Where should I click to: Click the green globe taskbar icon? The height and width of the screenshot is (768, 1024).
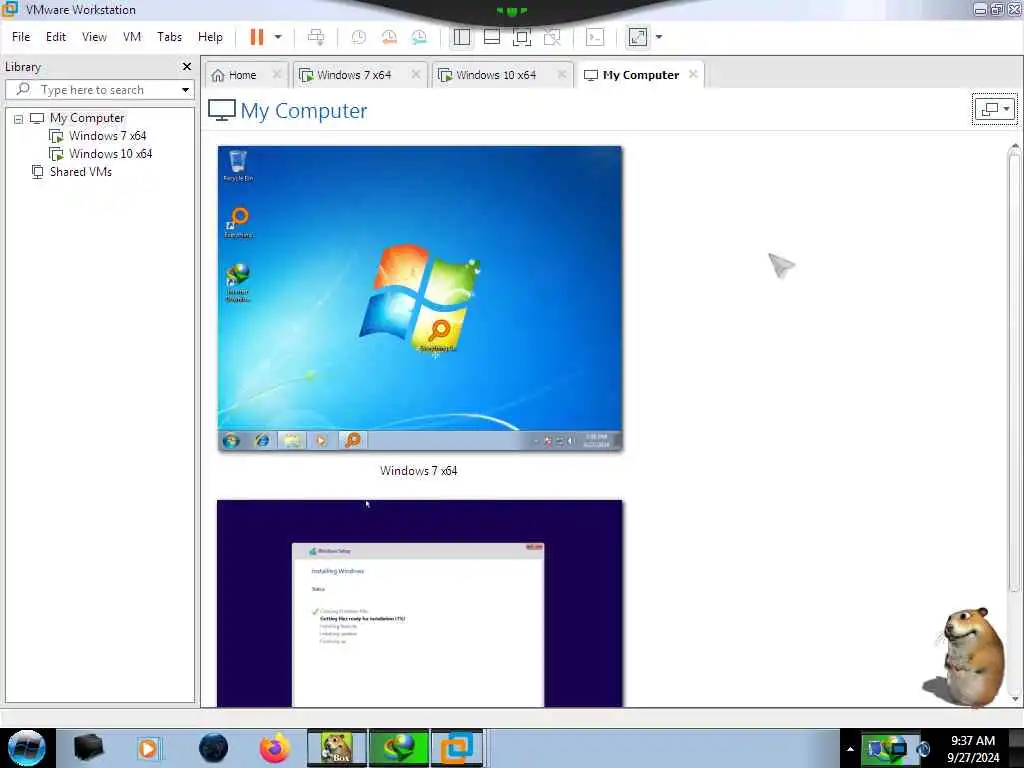[398, 748]
